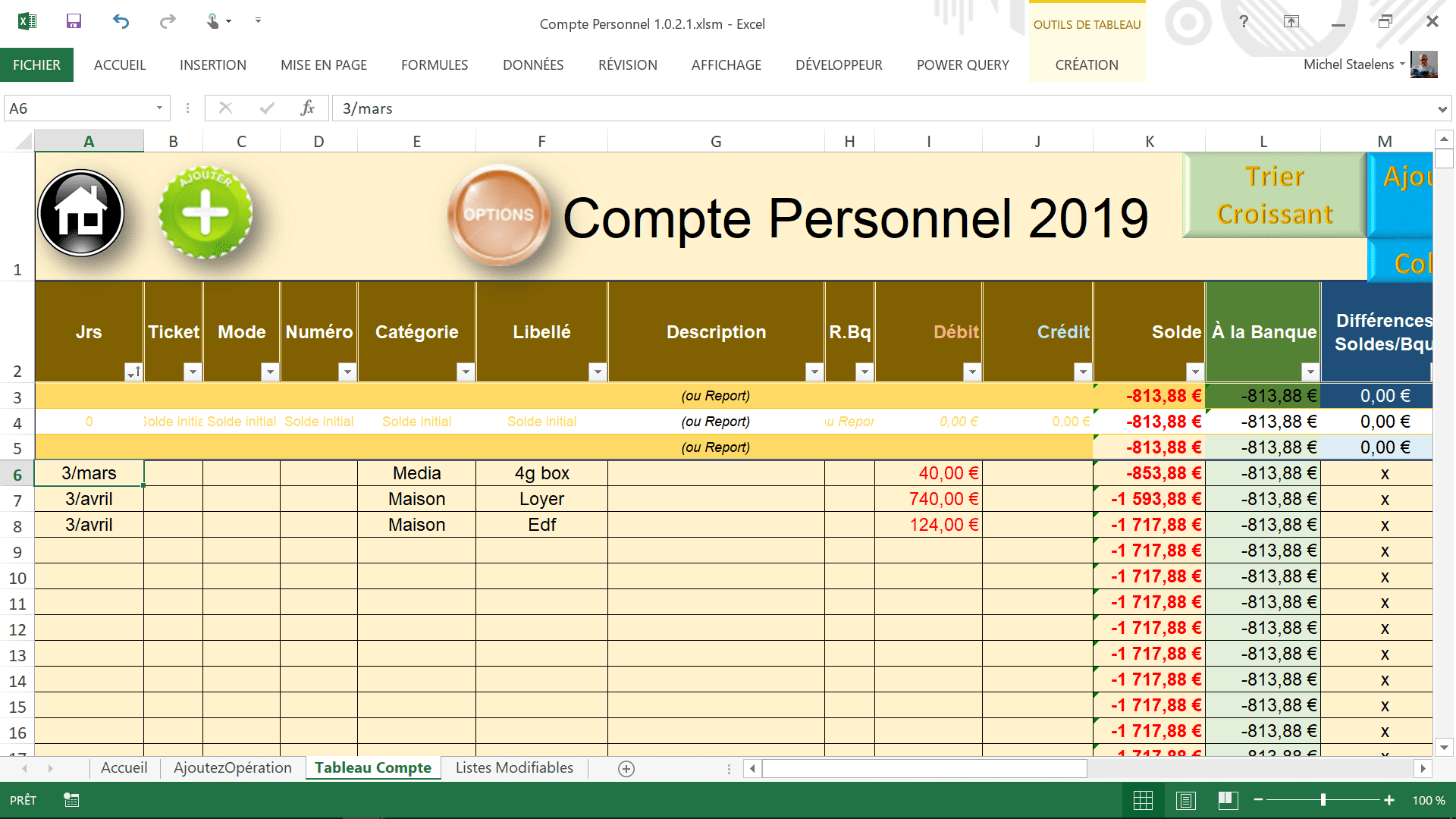Select the Loyer cell in Libellé column
The width and height of the screenshot is (1456, 819).
click(541, 499)
